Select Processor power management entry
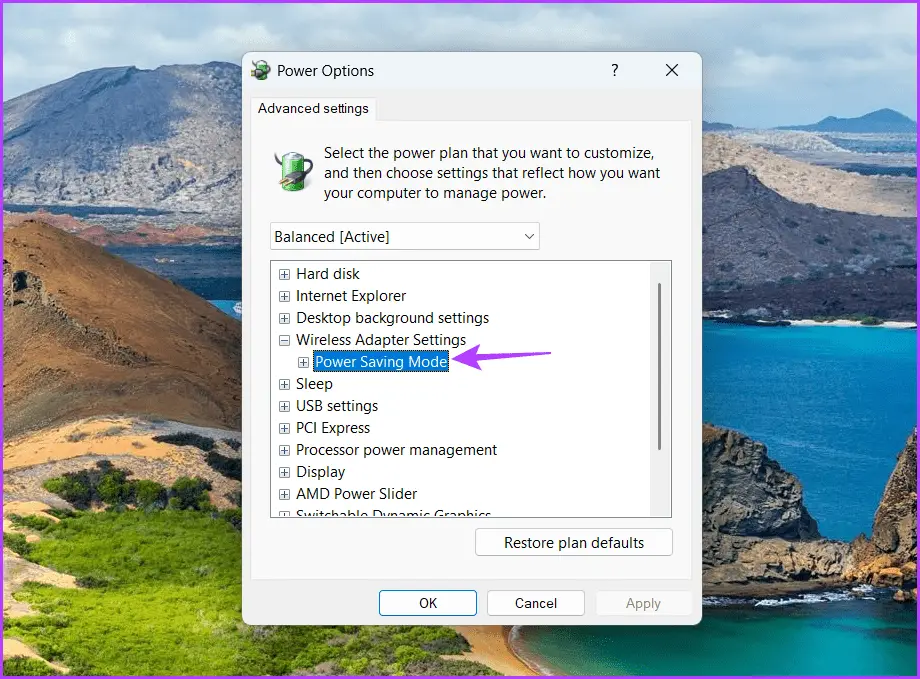920x679 pixels. [396, 450]
